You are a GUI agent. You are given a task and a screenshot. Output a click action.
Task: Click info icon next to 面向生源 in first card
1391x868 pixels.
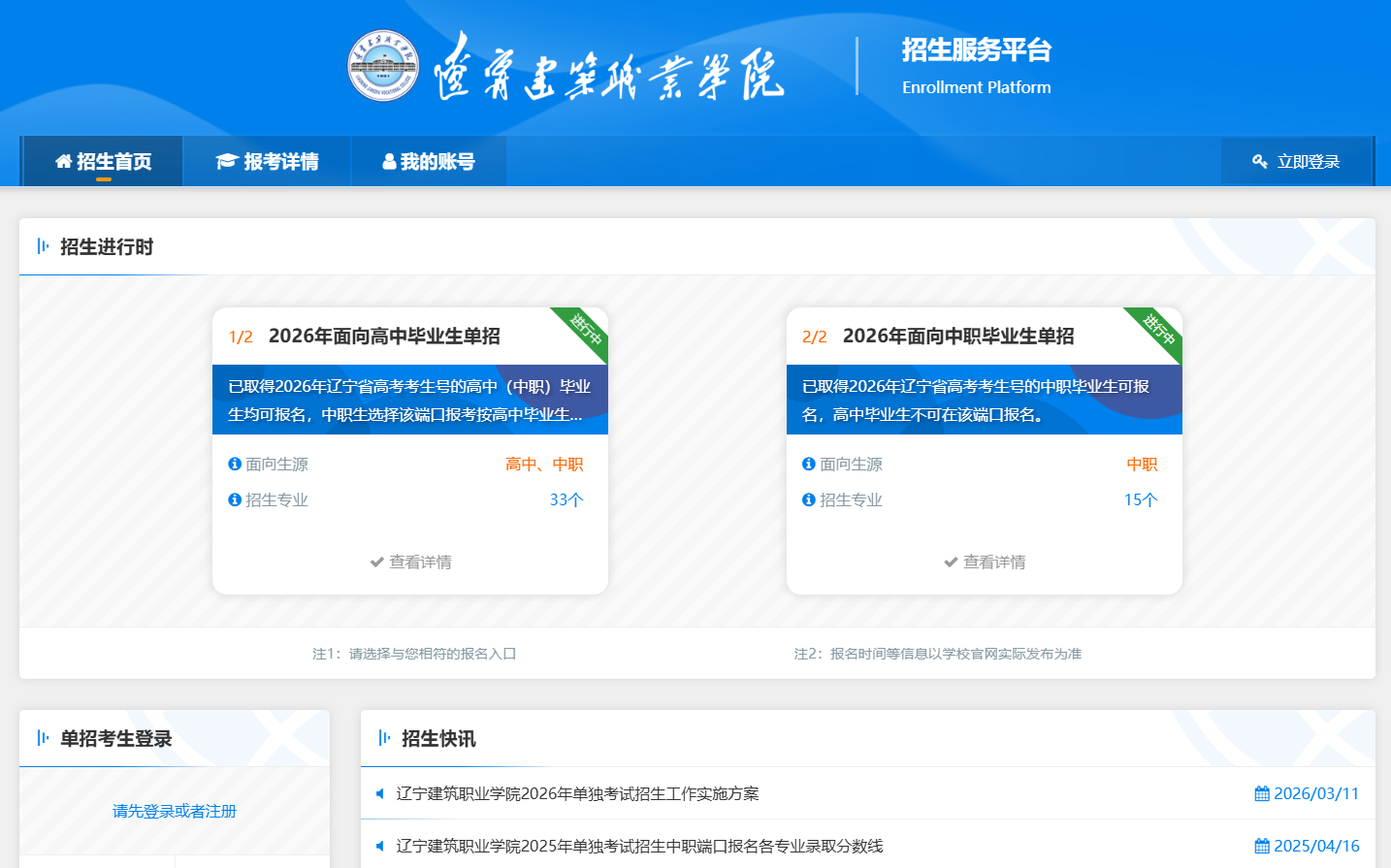(x=235, y=465)
